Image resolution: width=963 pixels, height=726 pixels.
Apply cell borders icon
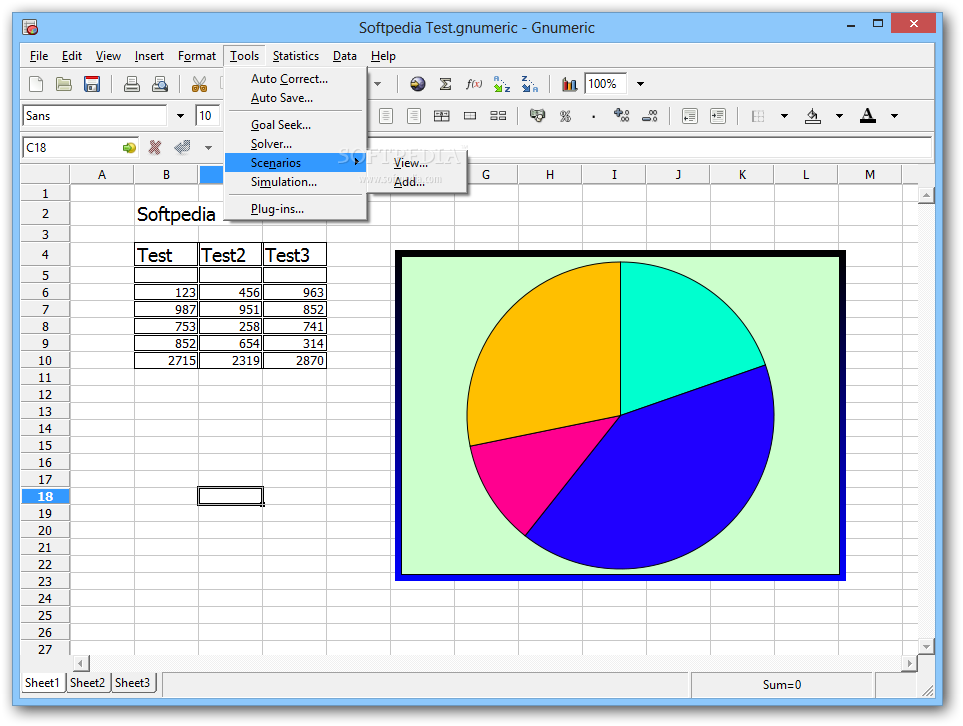tap(758, 115)
